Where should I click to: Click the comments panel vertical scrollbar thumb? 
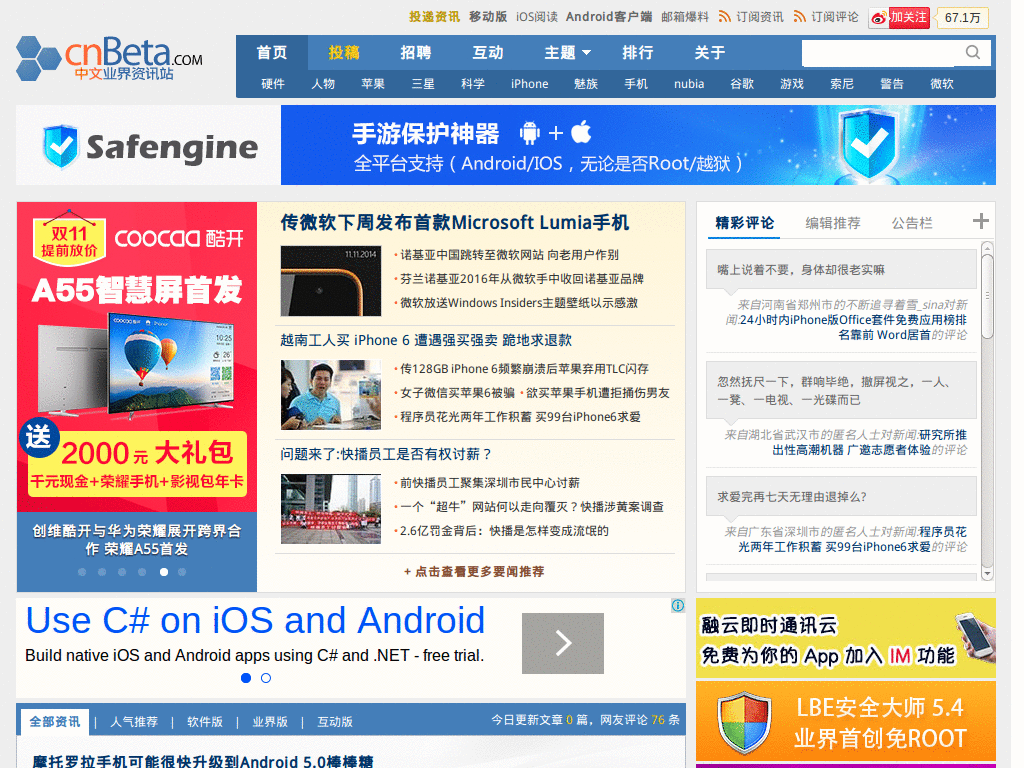(987, 297)
